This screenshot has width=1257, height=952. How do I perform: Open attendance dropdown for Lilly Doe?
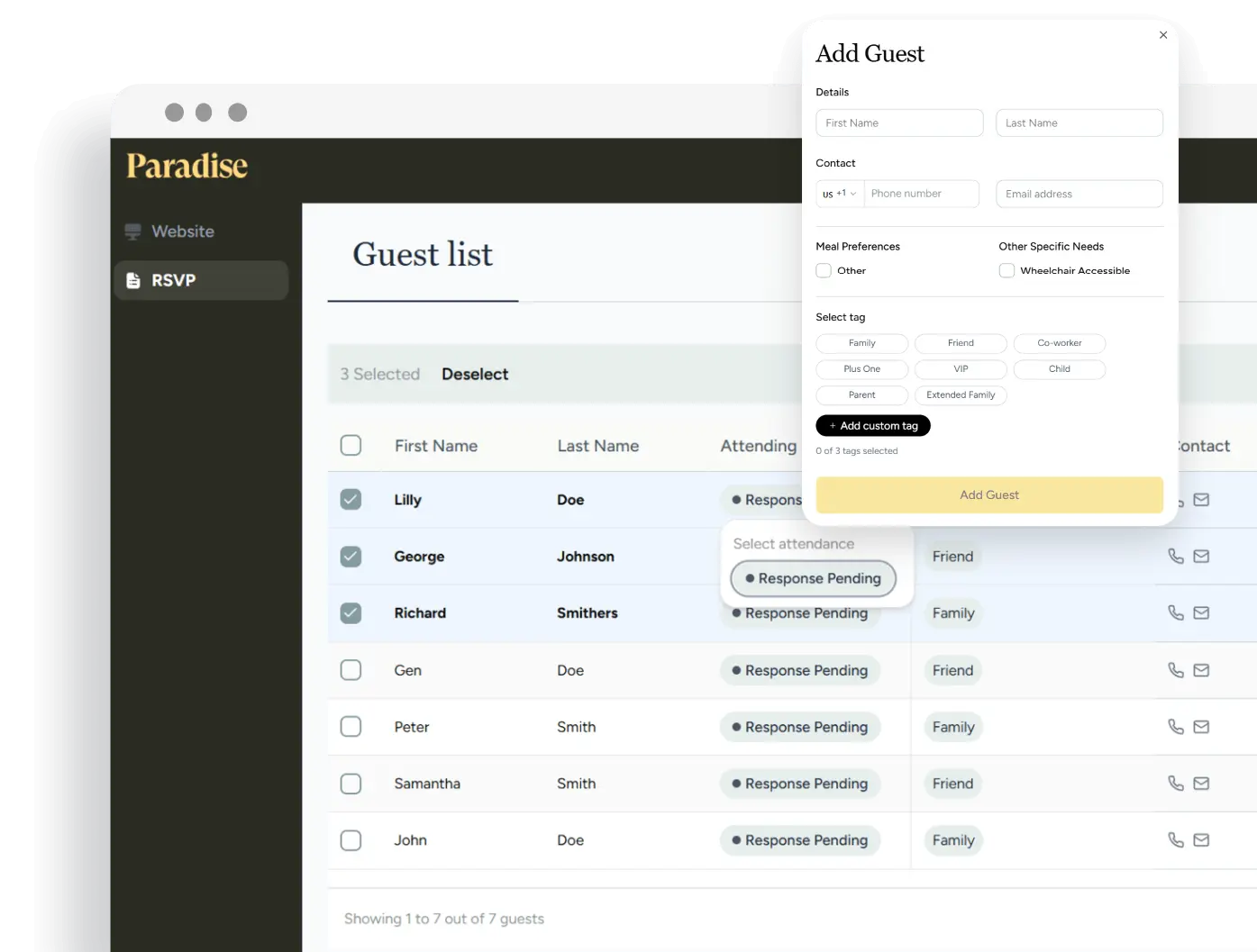(x=762, y=500)
